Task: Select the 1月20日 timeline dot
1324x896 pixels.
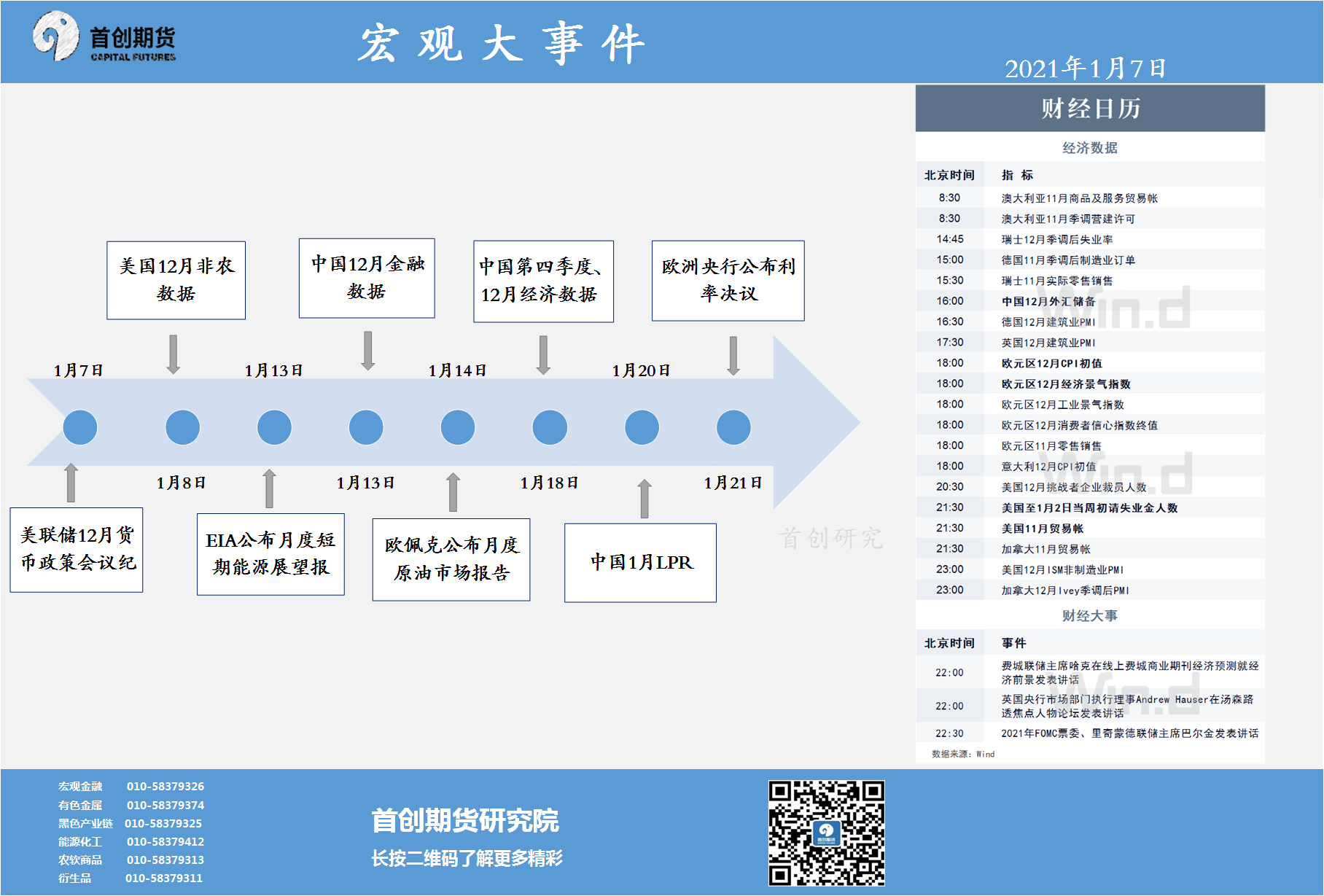Action: [642, 427]
